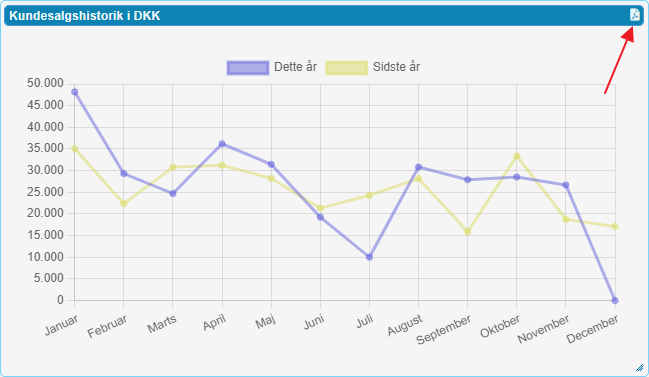Select the Maj point on 'Sidste år' line
The image size is (649, 377).
271,178
